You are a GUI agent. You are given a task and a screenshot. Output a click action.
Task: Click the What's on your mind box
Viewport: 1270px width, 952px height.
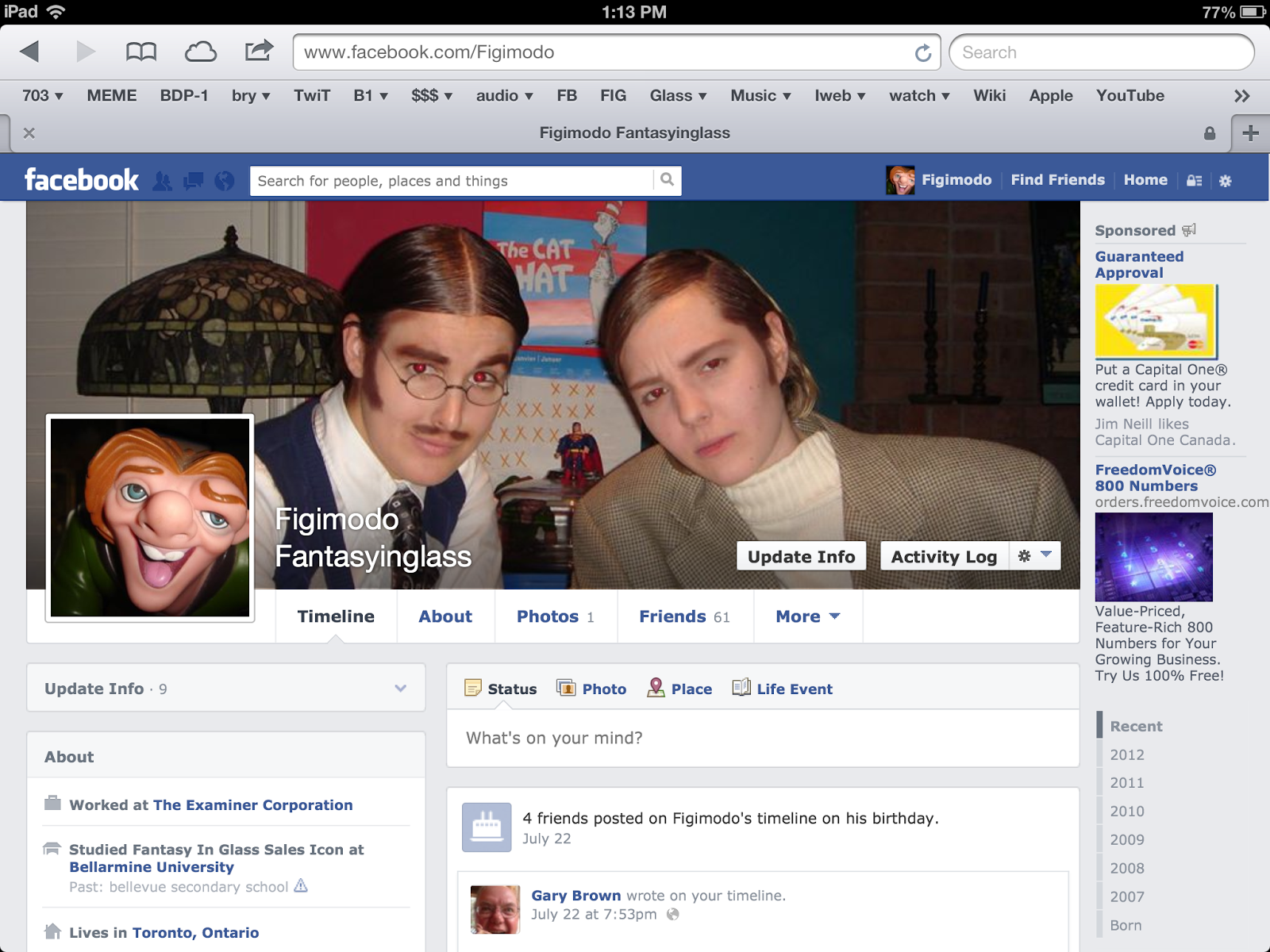763,738
